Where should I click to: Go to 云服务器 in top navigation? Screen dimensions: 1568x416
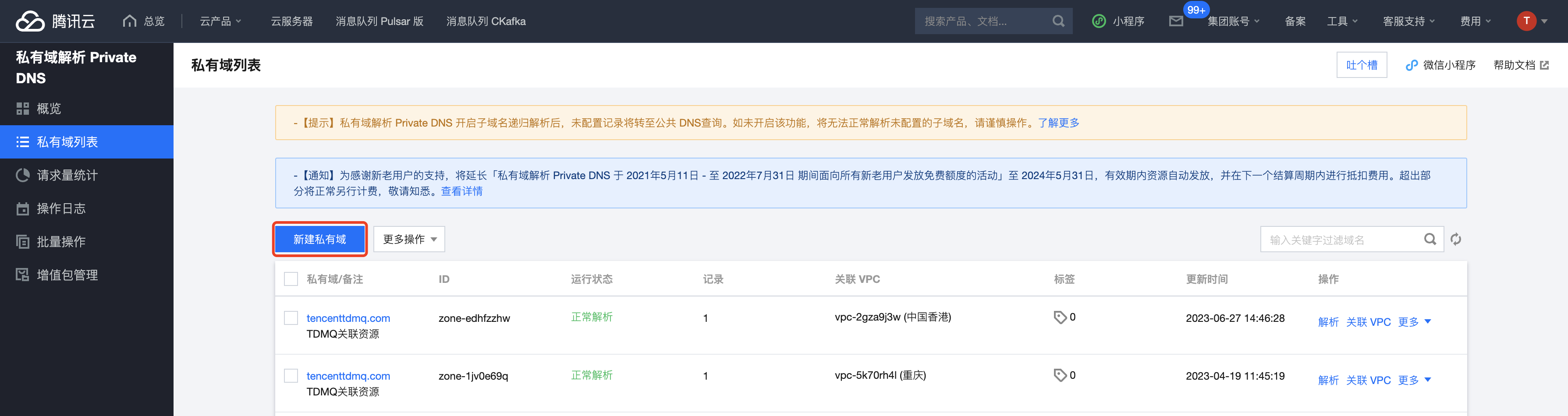(291, 21)
